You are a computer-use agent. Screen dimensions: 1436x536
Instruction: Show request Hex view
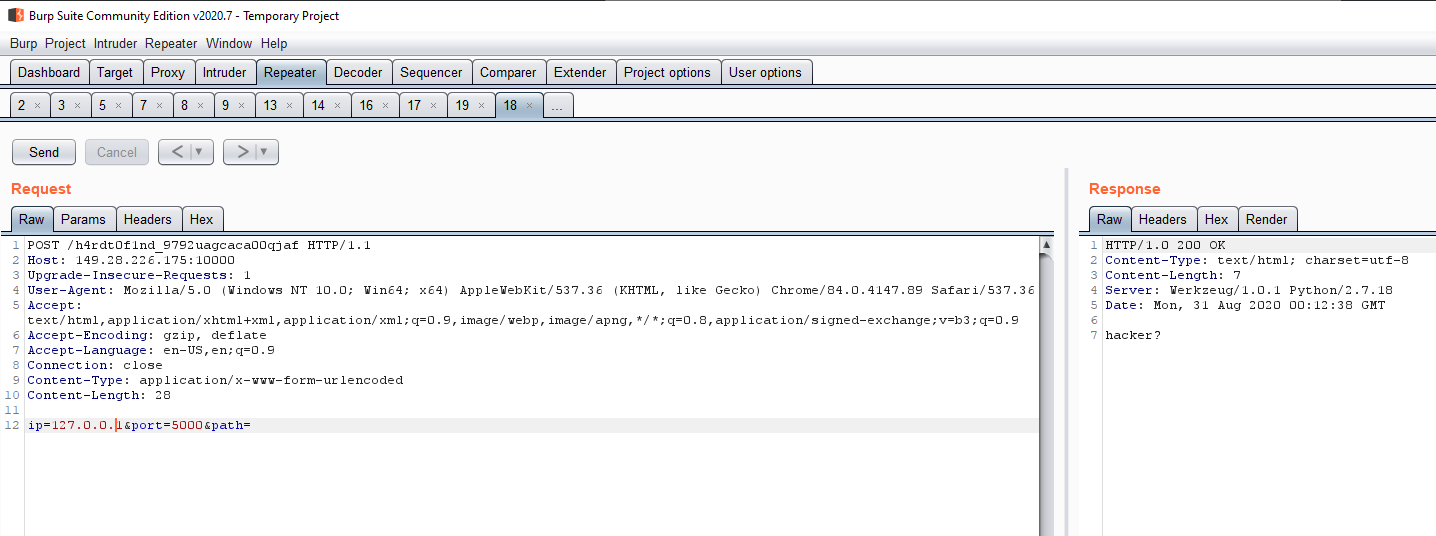202,219
